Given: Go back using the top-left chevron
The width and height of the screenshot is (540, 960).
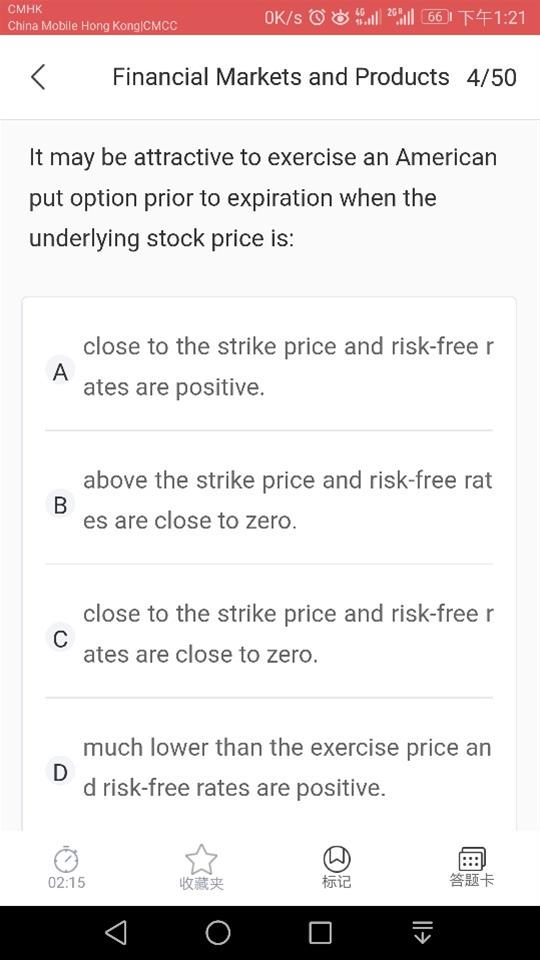Looking at the screenshot, I should click(x=38, y=77).
